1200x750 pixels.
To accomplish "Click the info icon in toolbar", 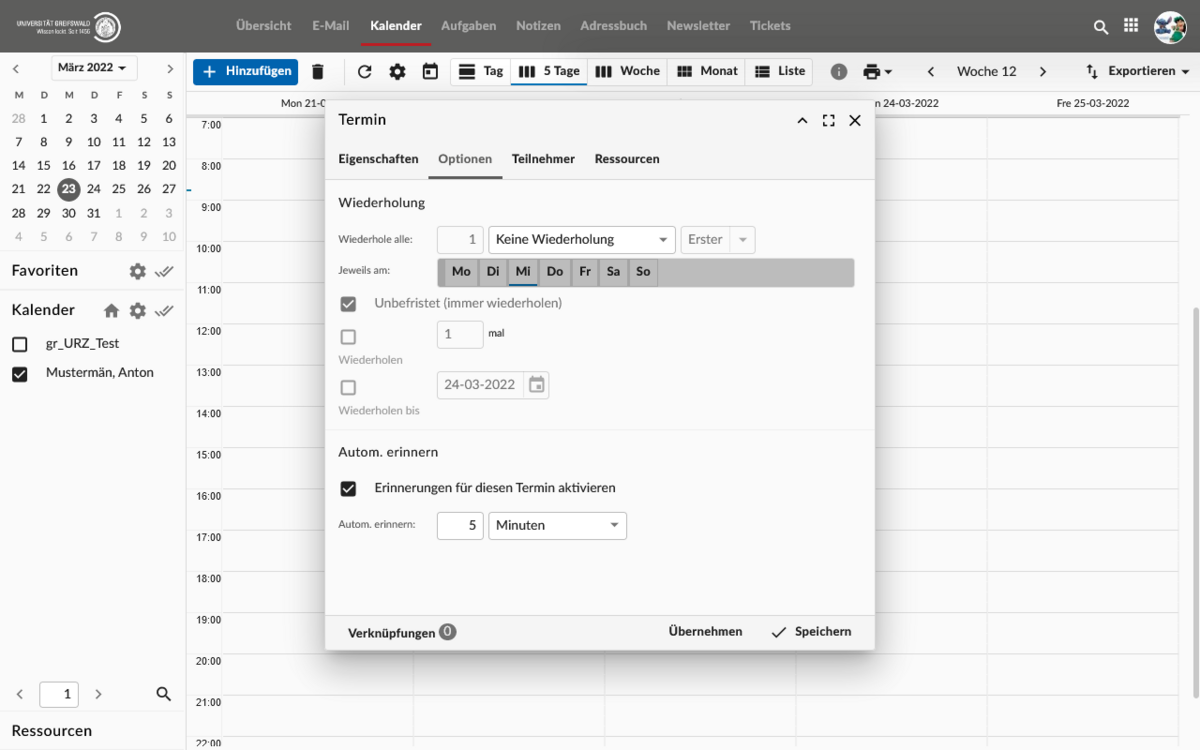I will coord(839,71).
